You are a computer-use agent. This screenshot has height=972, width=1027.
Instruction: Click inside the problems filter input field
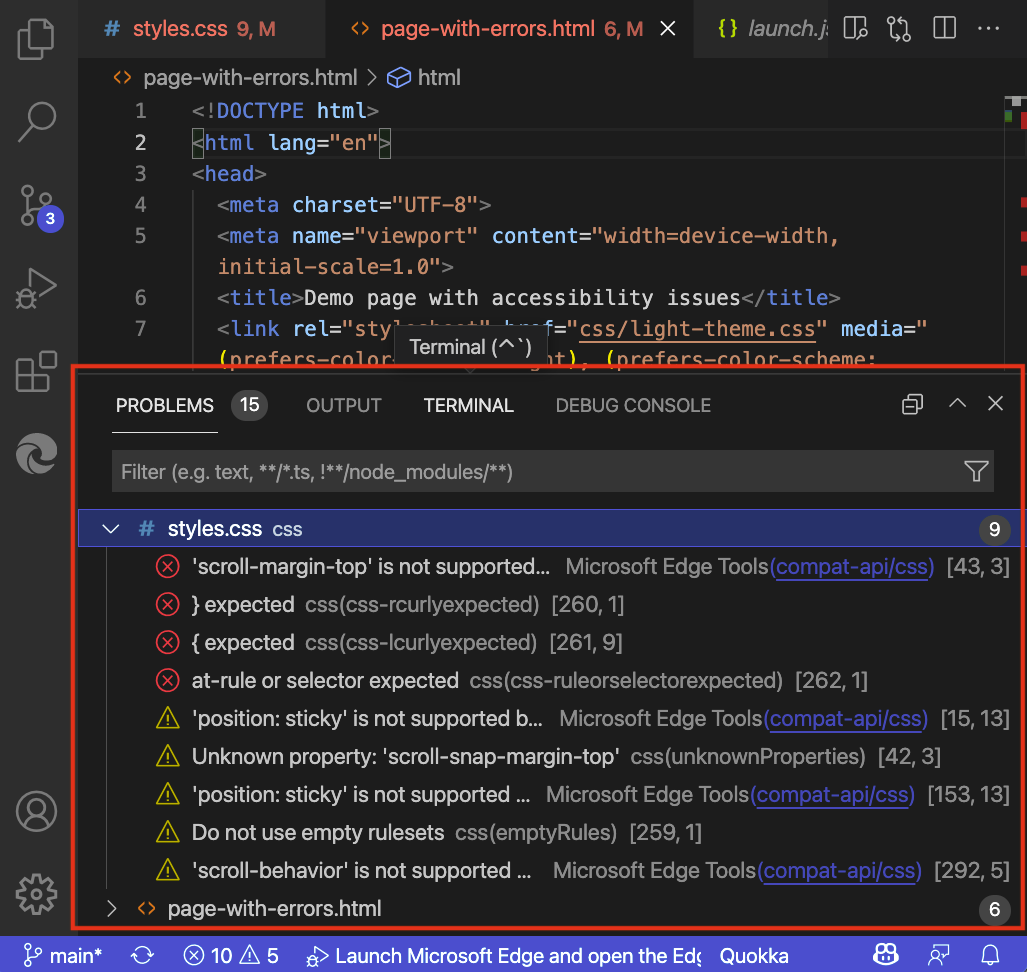pos(400,470)
